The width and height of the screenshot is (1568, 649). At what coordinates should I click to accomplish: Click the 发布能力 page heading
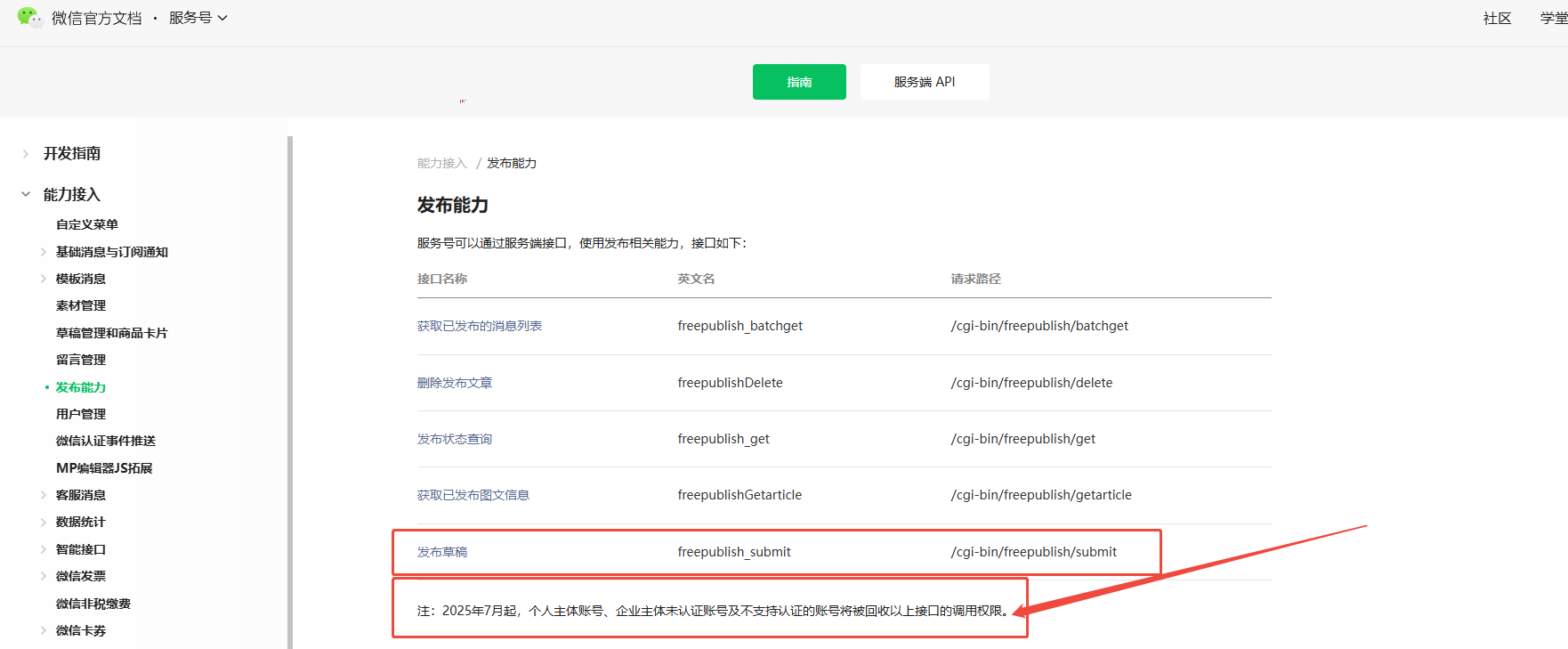(x=453, y=205)
